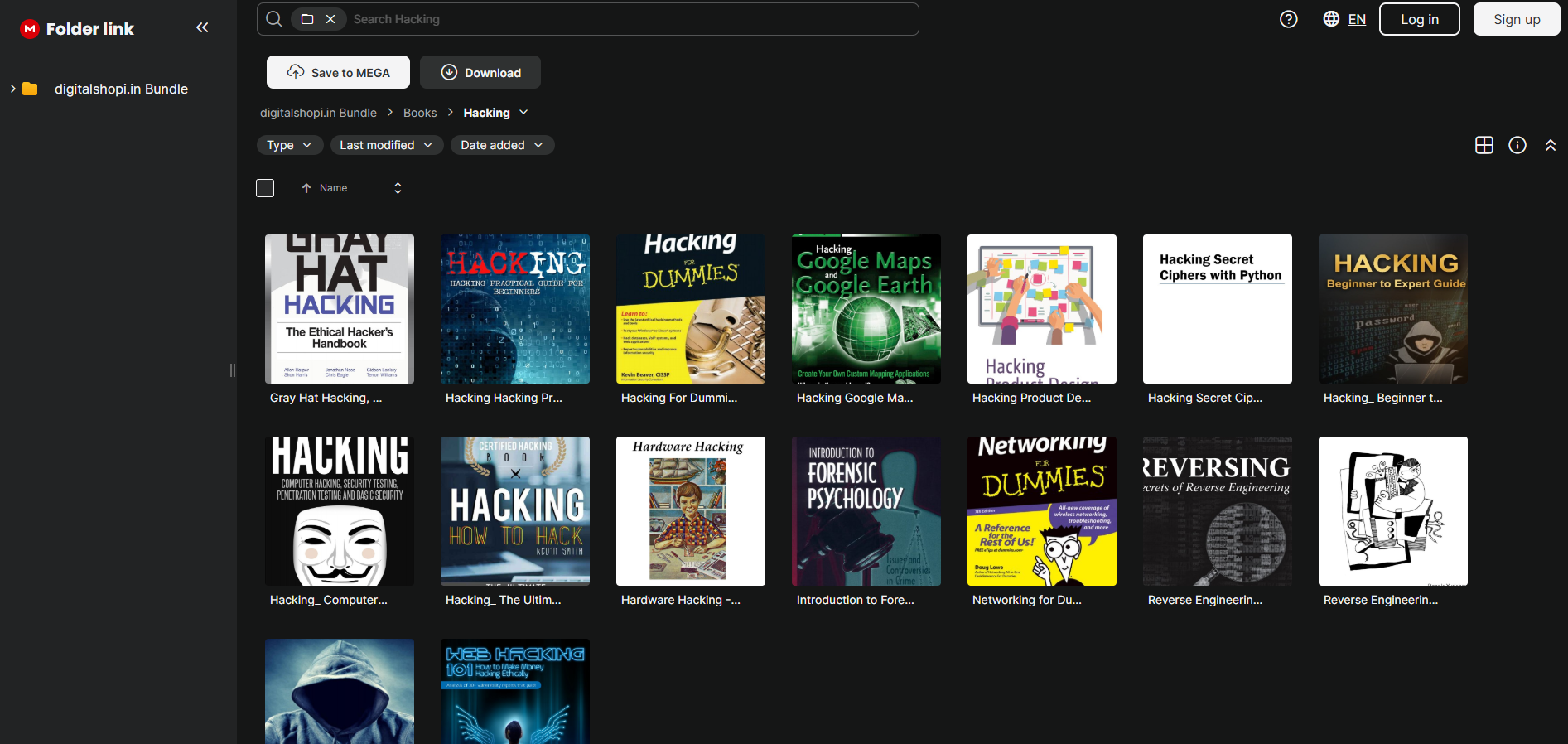This screenshot has height=744, width=1568.
Task: Open Hacking Google Maps and Earth thumbnail
Action: pos(866,309)
